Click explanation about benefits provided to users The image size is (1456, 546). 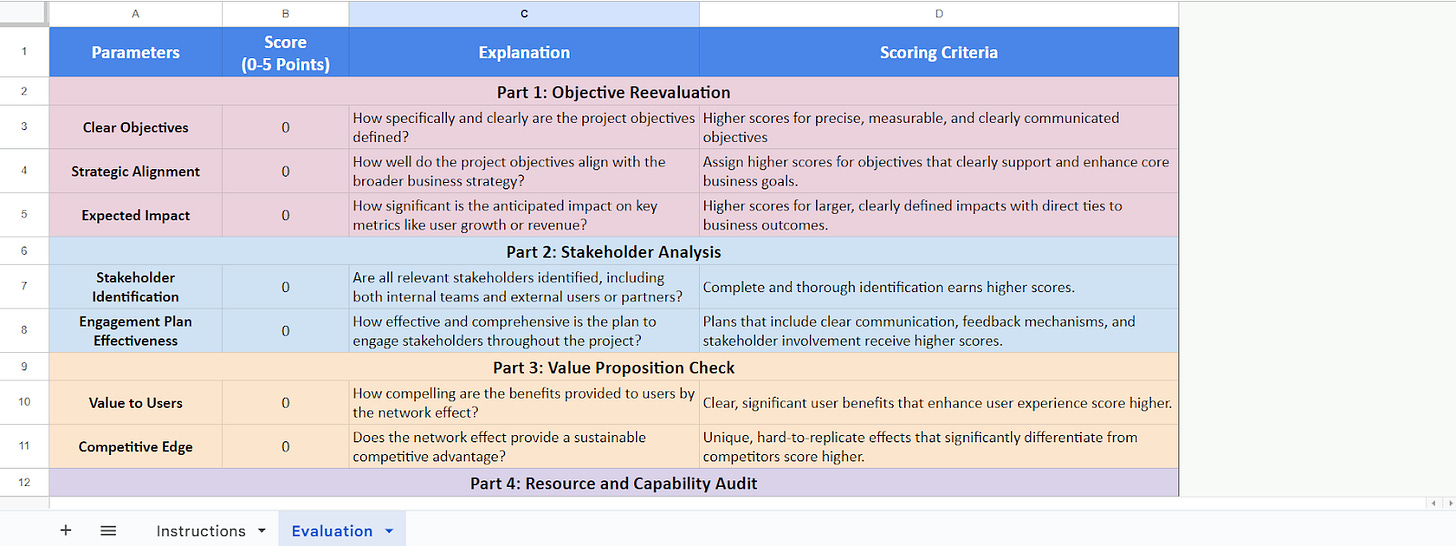point(524,403)
